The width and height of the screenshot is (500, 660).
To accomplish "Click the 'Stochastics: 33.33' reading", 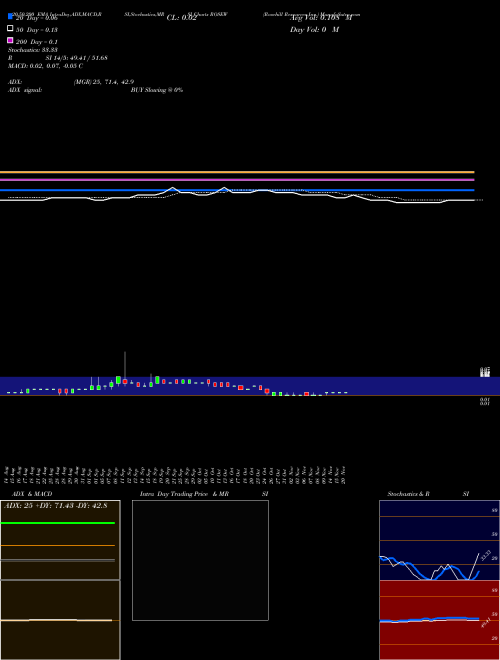I will coord(32,50).
